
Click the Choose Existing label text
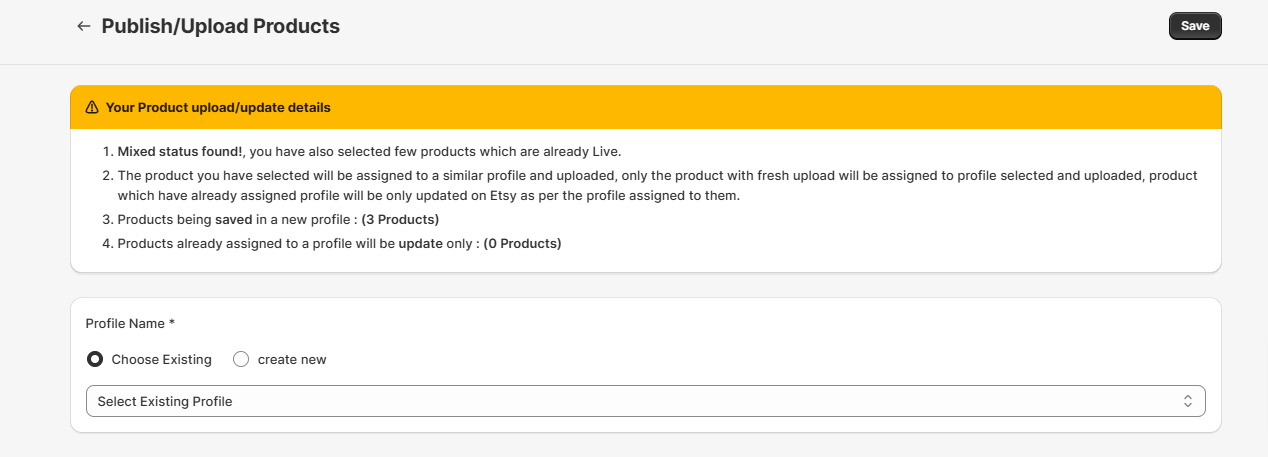(x=162, y=359)
